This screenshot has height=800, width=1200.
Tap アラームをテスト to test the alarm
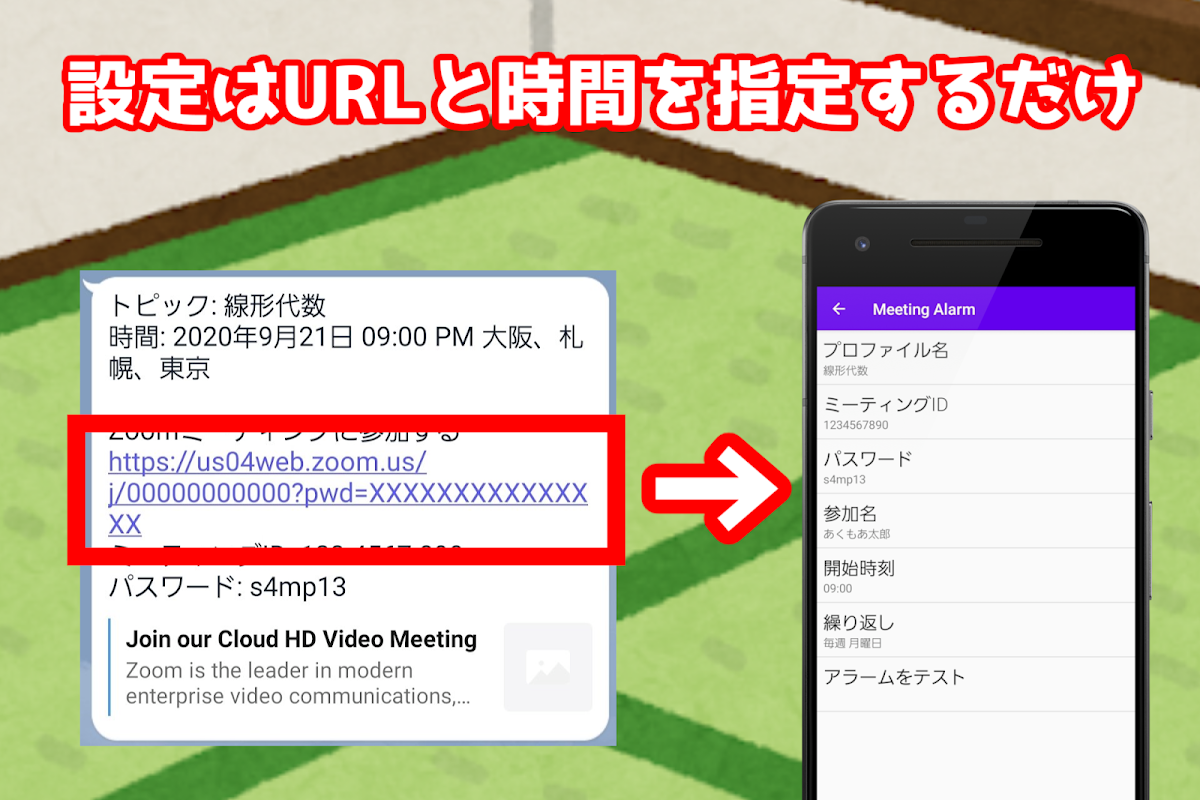tap(976, 683)
